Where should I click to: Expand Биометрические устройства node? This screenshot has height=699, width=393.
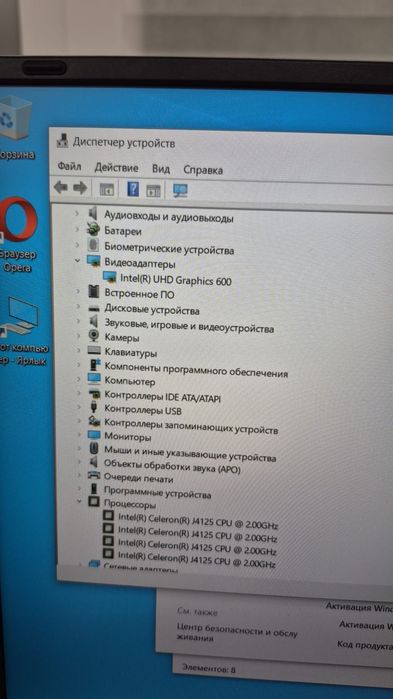[x=77, y=245]
